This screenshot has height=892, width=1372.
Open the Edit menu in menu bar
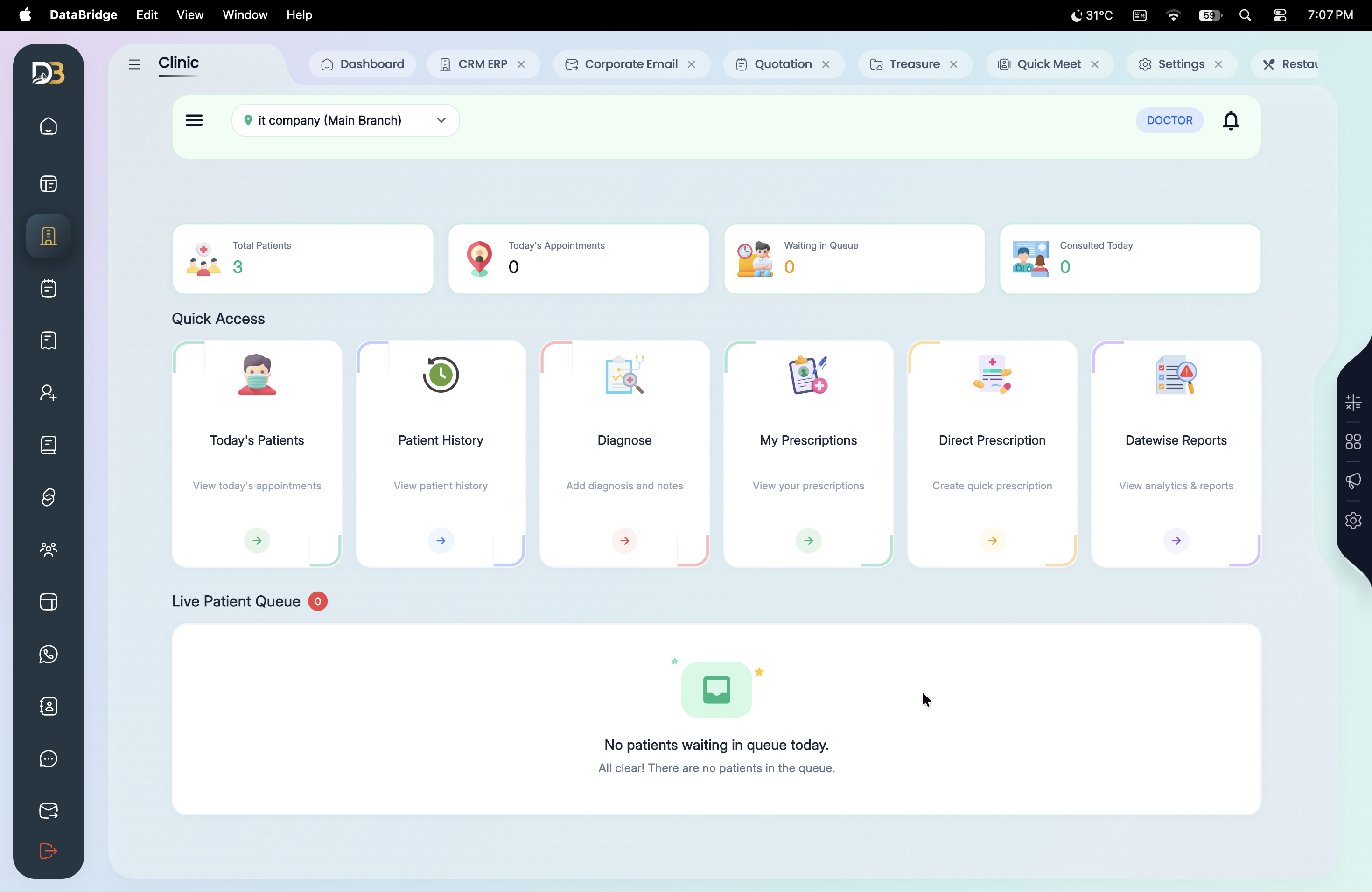point(147,15)
